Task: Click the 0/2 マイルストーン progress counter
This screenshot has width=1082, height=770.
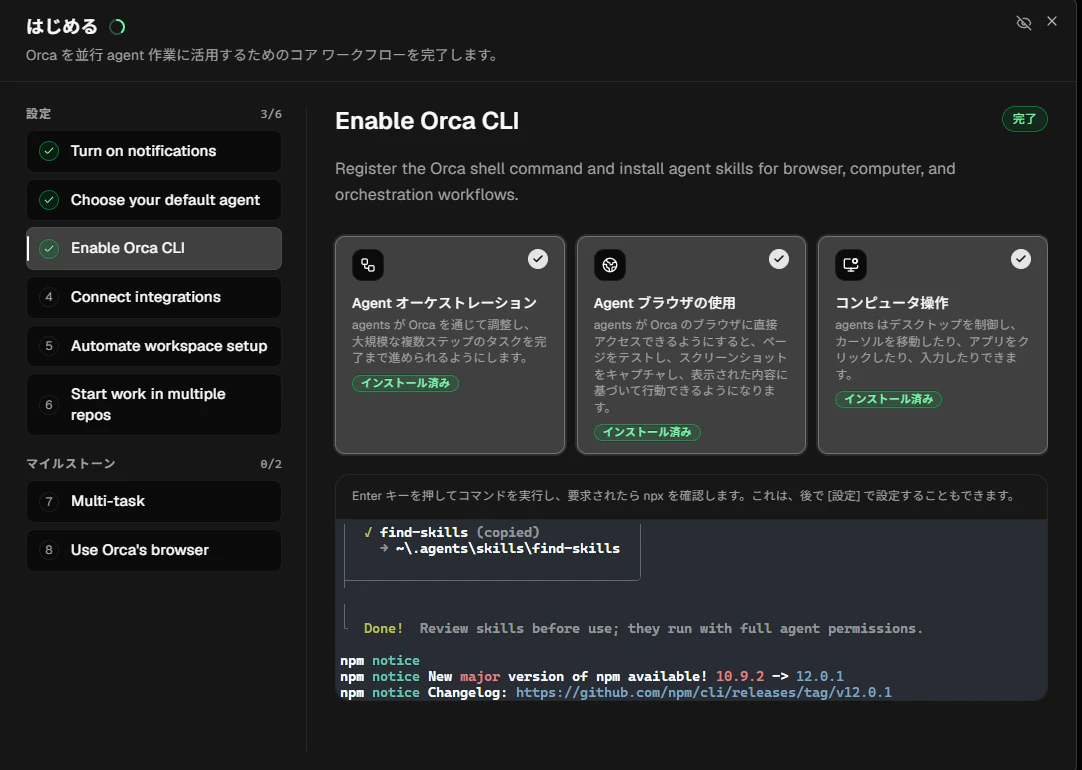Action: (271, 464)
